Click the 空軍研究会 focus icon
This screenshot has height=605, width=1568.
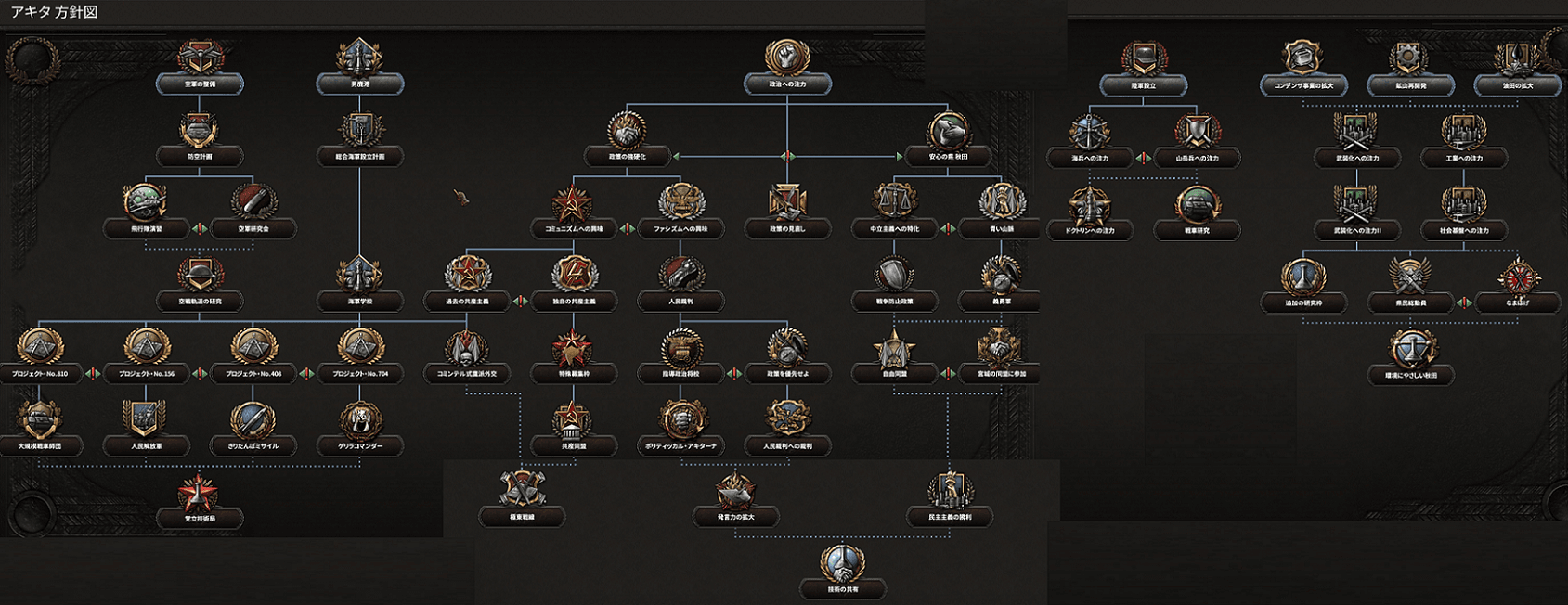click(x=253, y=202)
